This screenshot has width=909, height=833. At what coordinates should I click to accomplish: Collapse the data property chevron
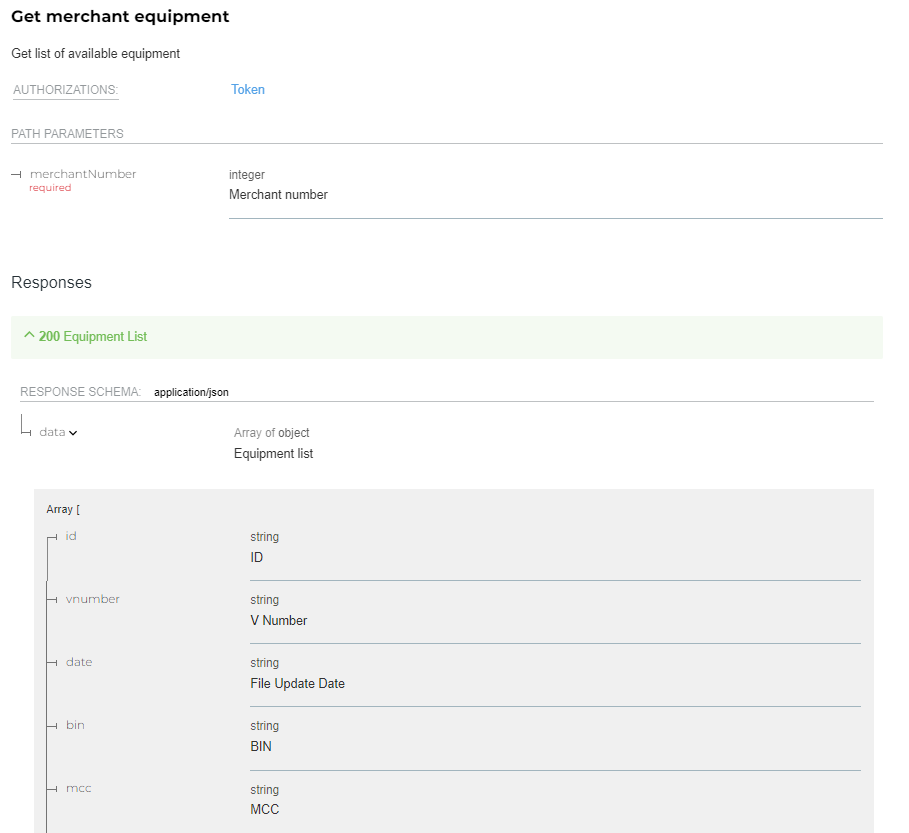(73, 432)
